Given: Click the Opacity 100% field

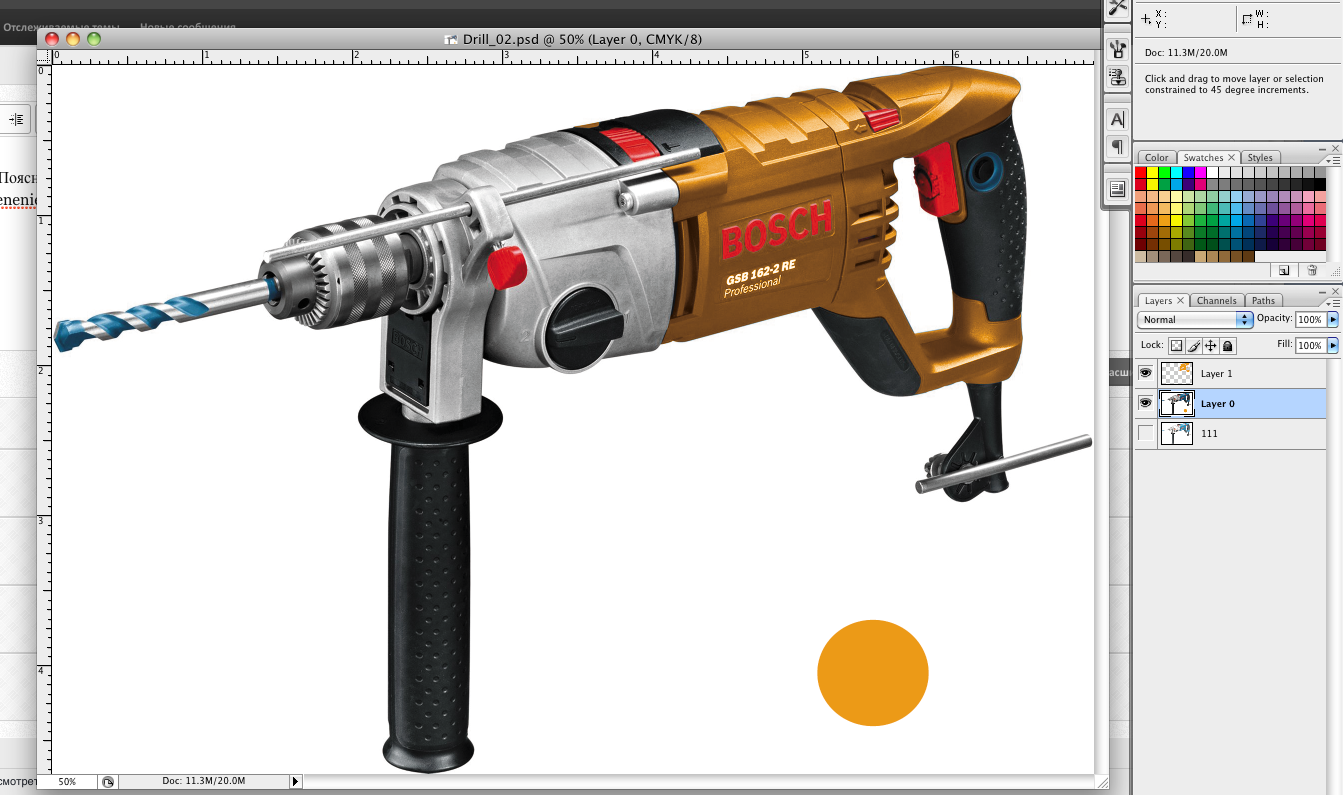Looking at the screenshot, I should [x=1310, y=320].
